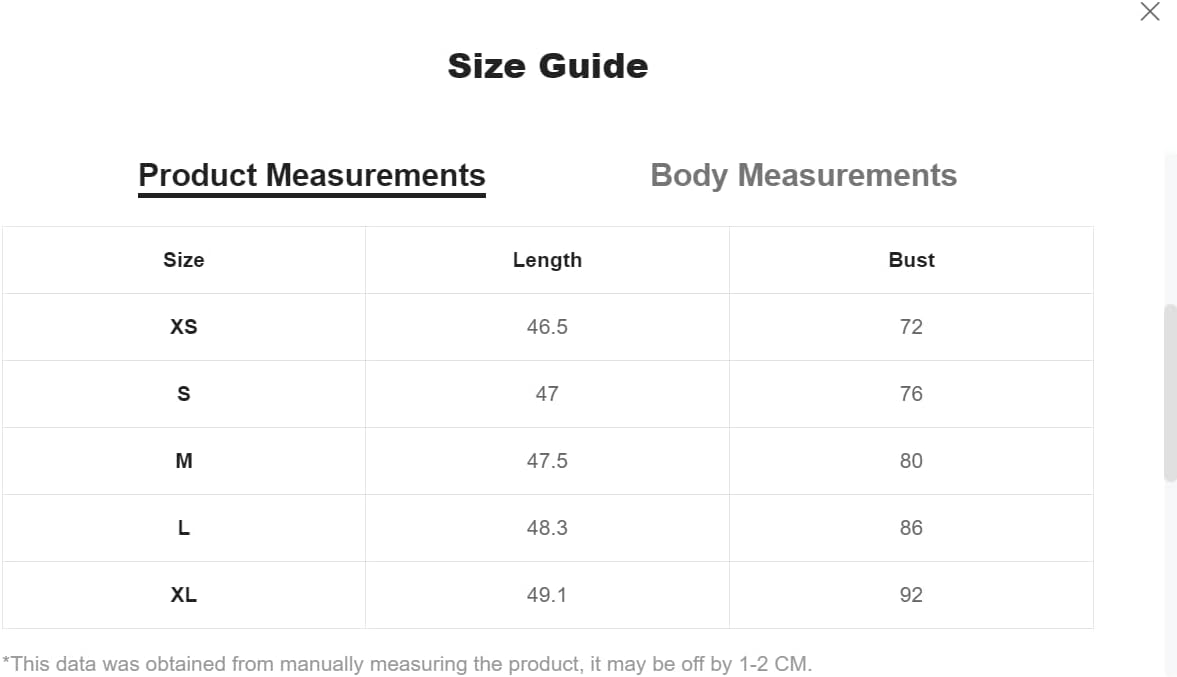Click the Length column header
The image size is (1177, 677).
547,260
